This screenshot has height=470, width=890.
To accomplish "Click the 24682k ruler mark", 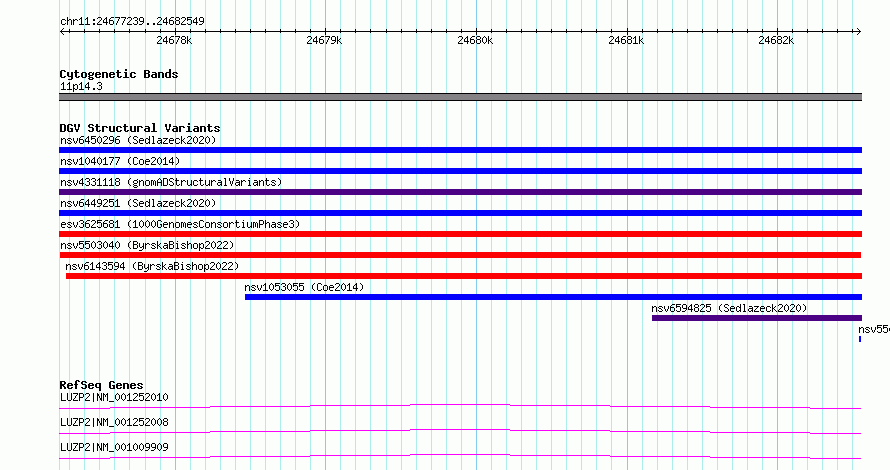I will (776, 40).
